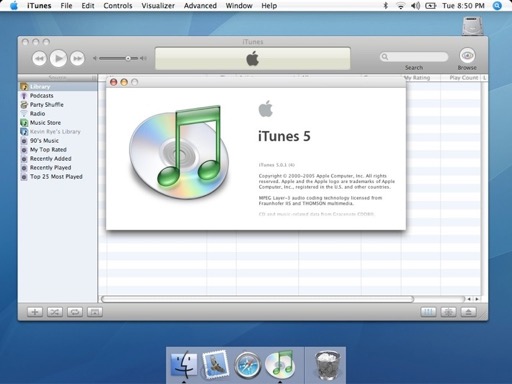Screen dimensions: 512x384
Task: Click the scroll left arrow in song list
Action: pyautogui.click(x=469, y=299)
